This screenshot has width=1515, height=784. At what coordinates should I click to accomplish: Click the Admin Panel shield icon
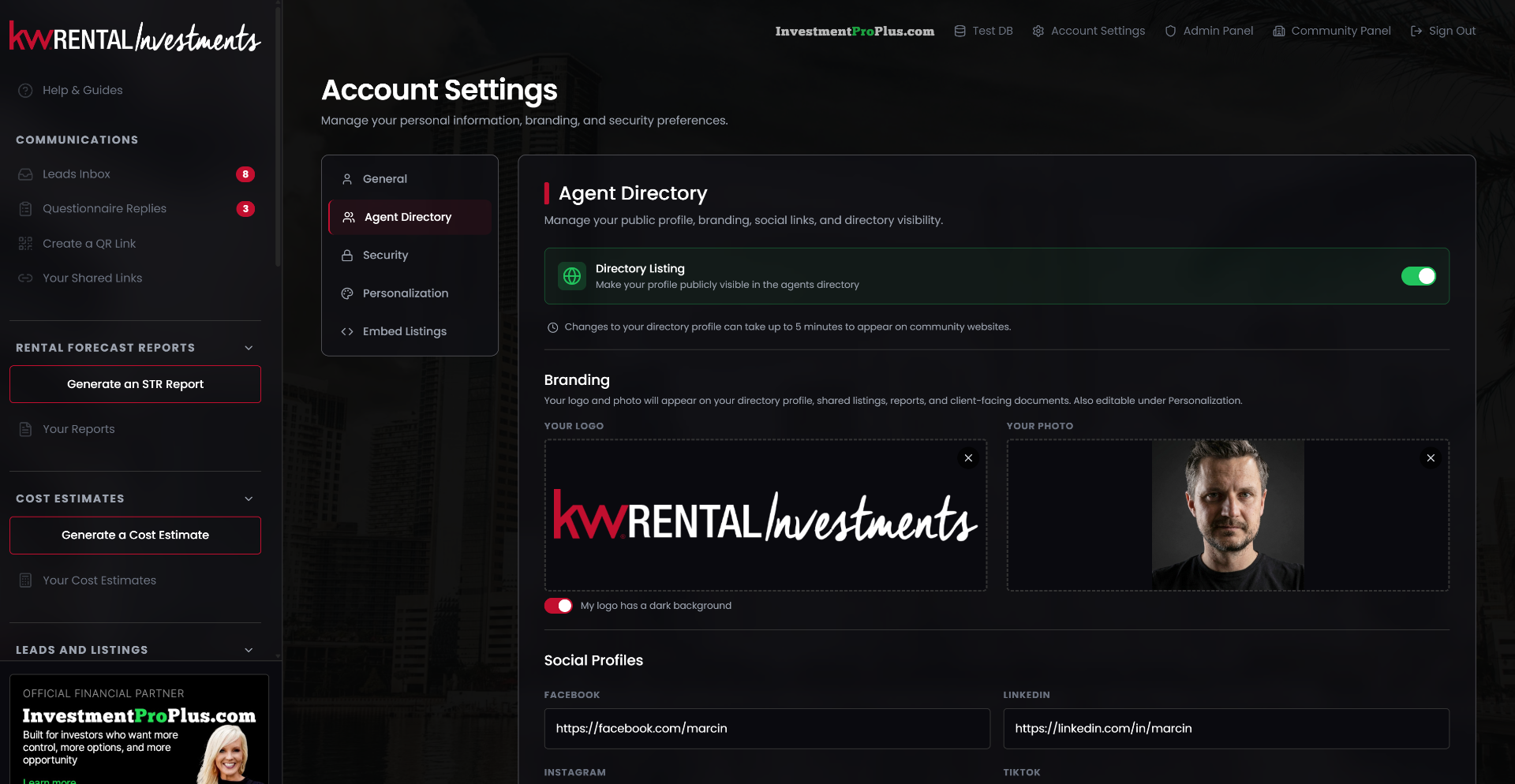coord(1170,31)
